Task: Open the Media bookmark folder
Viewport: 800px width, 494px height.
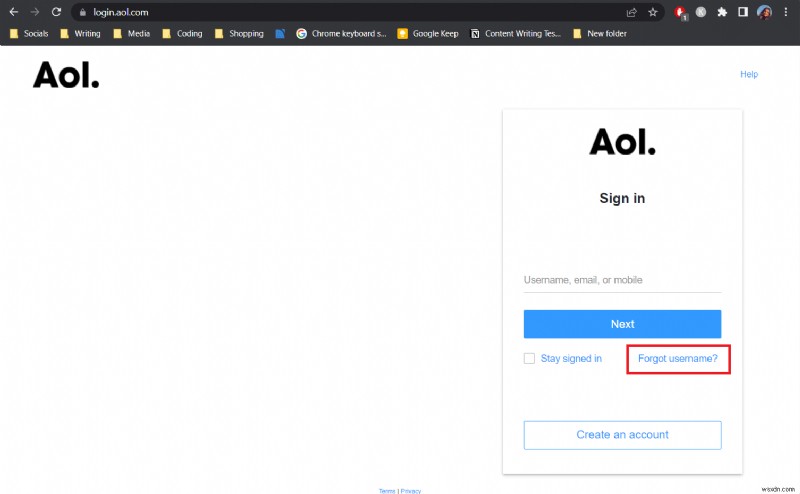Action: [132, 34]
